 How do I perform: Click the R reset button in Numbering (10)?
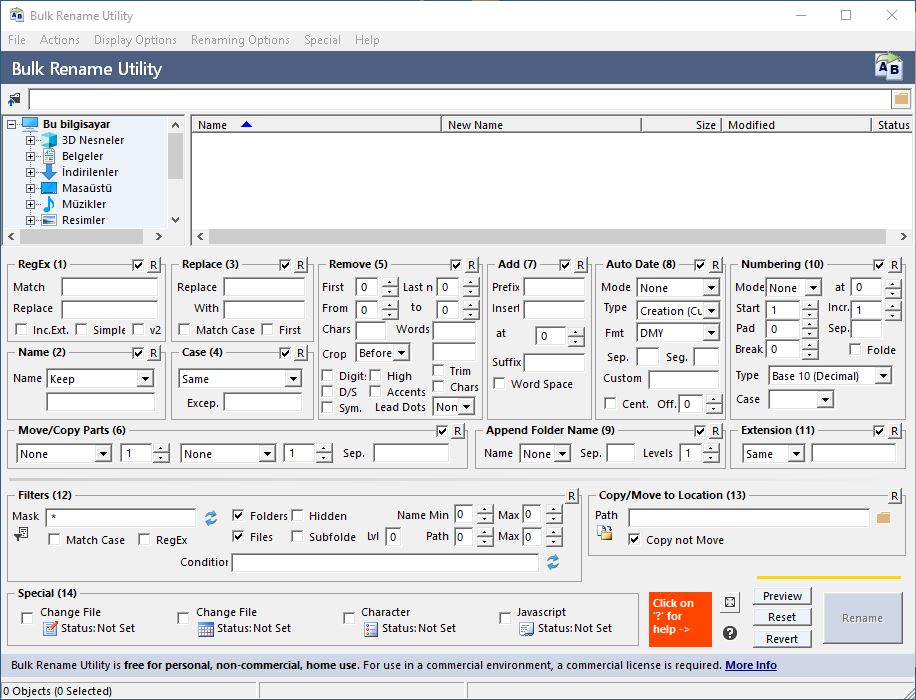pos(894,265)
